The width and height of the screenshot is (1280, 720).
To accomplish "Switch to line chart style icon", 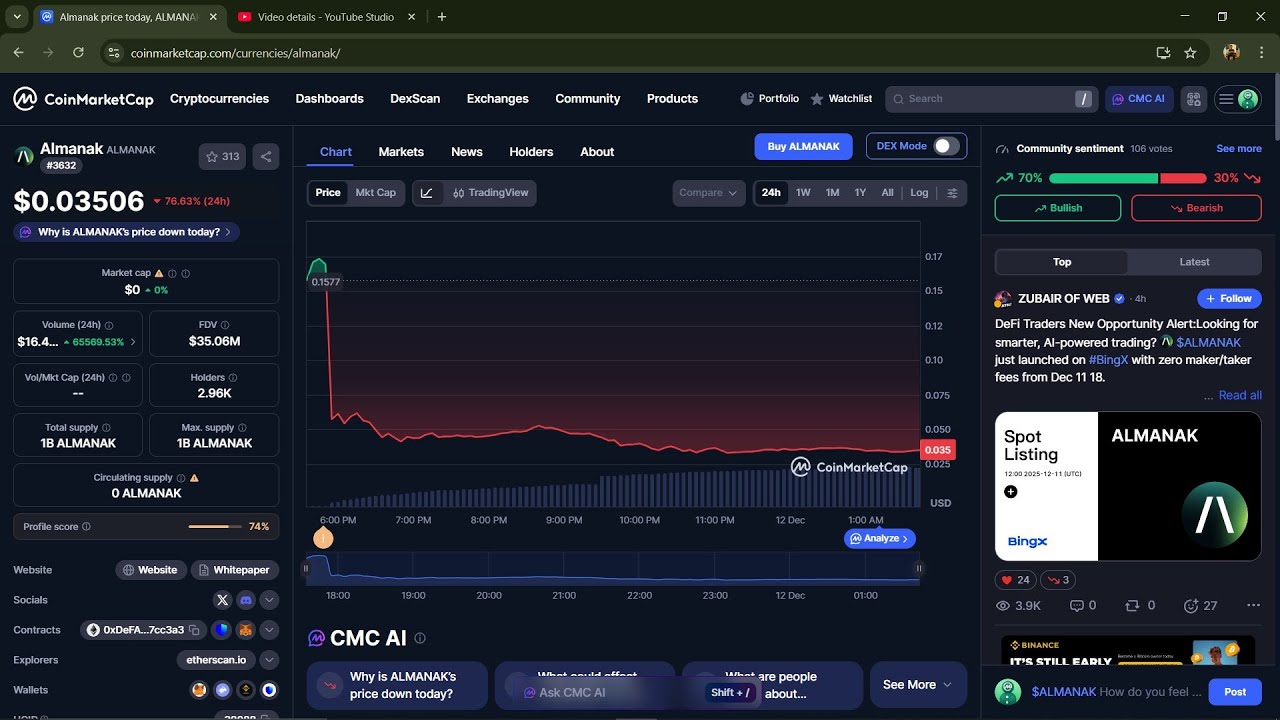I will click(427, 193).
